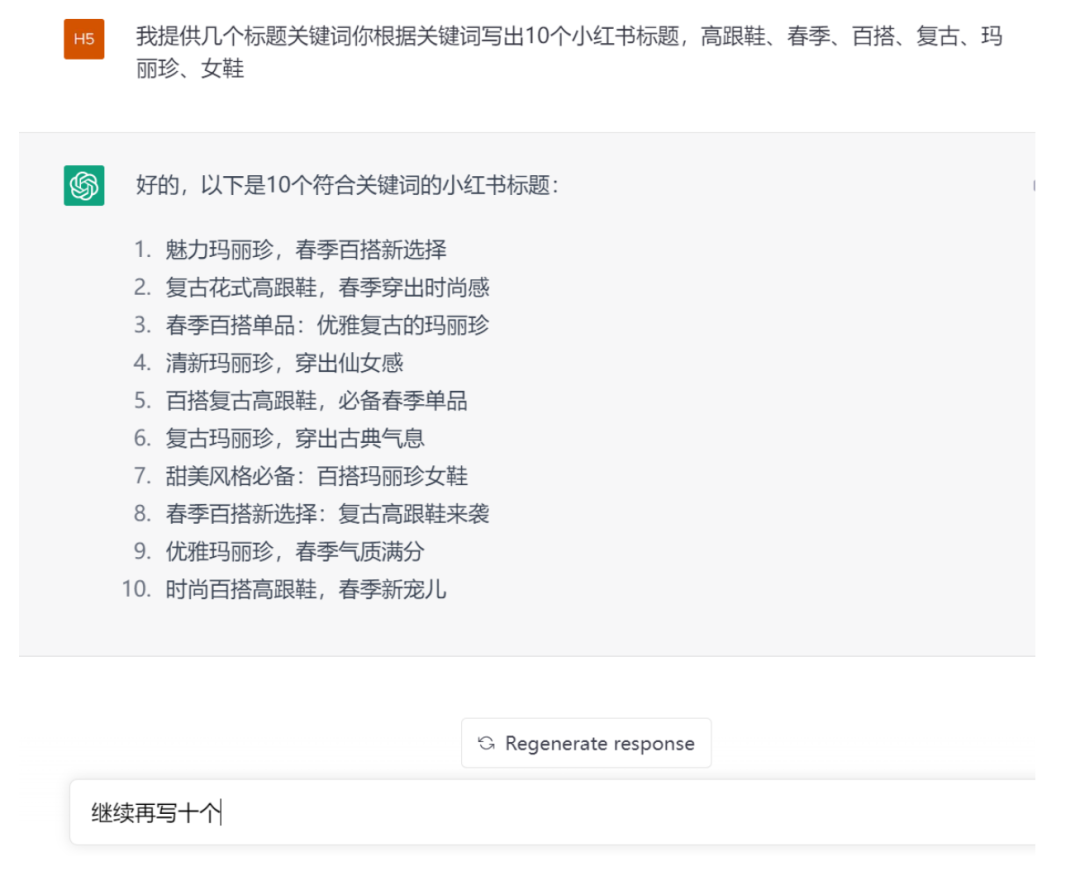The width and height of the screenshot is (1080, 871).
Task: Click the green ChatGPT assistant avatar icon
Action: 83,184
